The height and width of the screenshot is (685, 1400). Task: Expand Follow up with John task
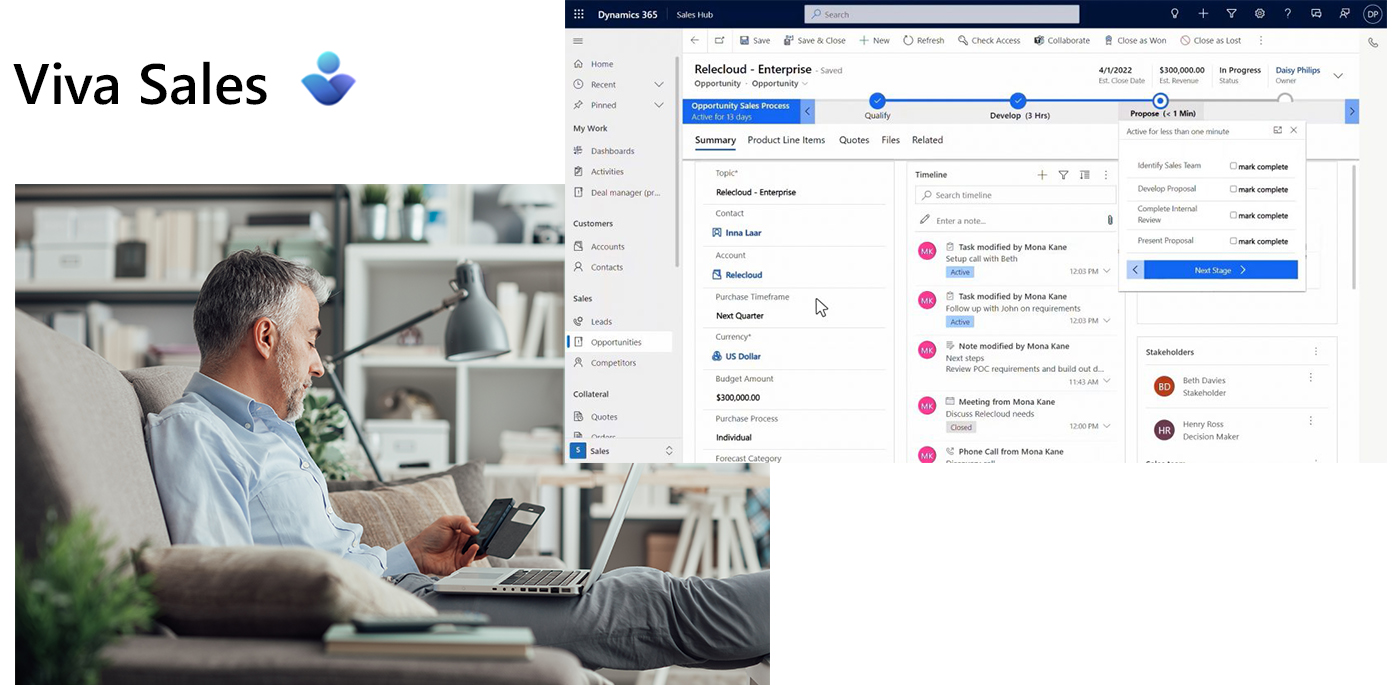[x=1107, y=321]
